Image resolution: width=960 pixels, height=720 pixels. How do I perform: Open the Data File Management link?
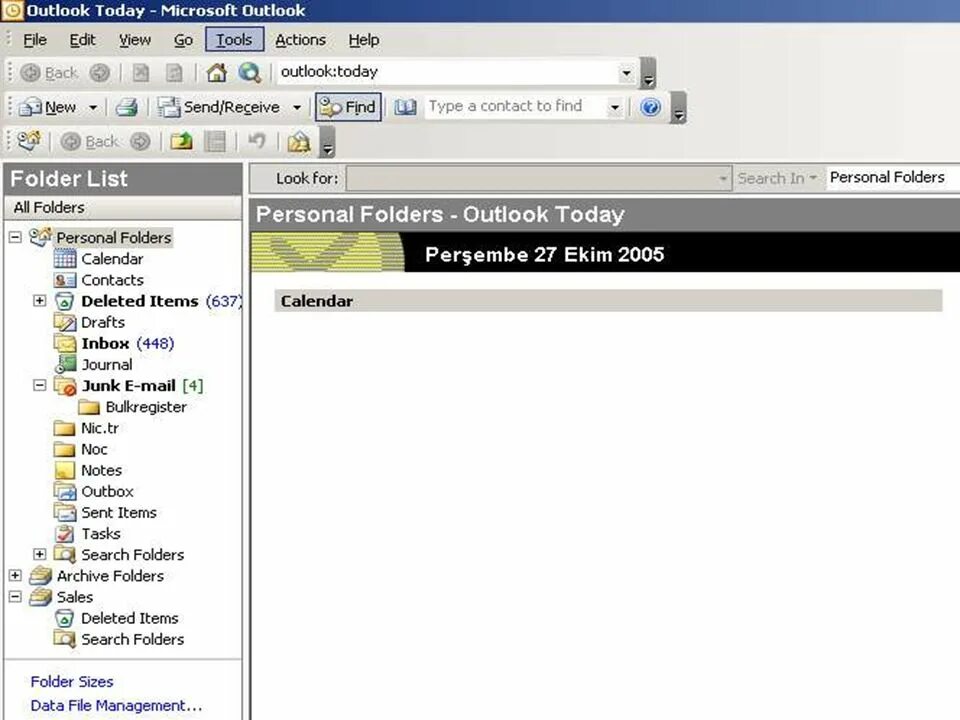(116, 706)
